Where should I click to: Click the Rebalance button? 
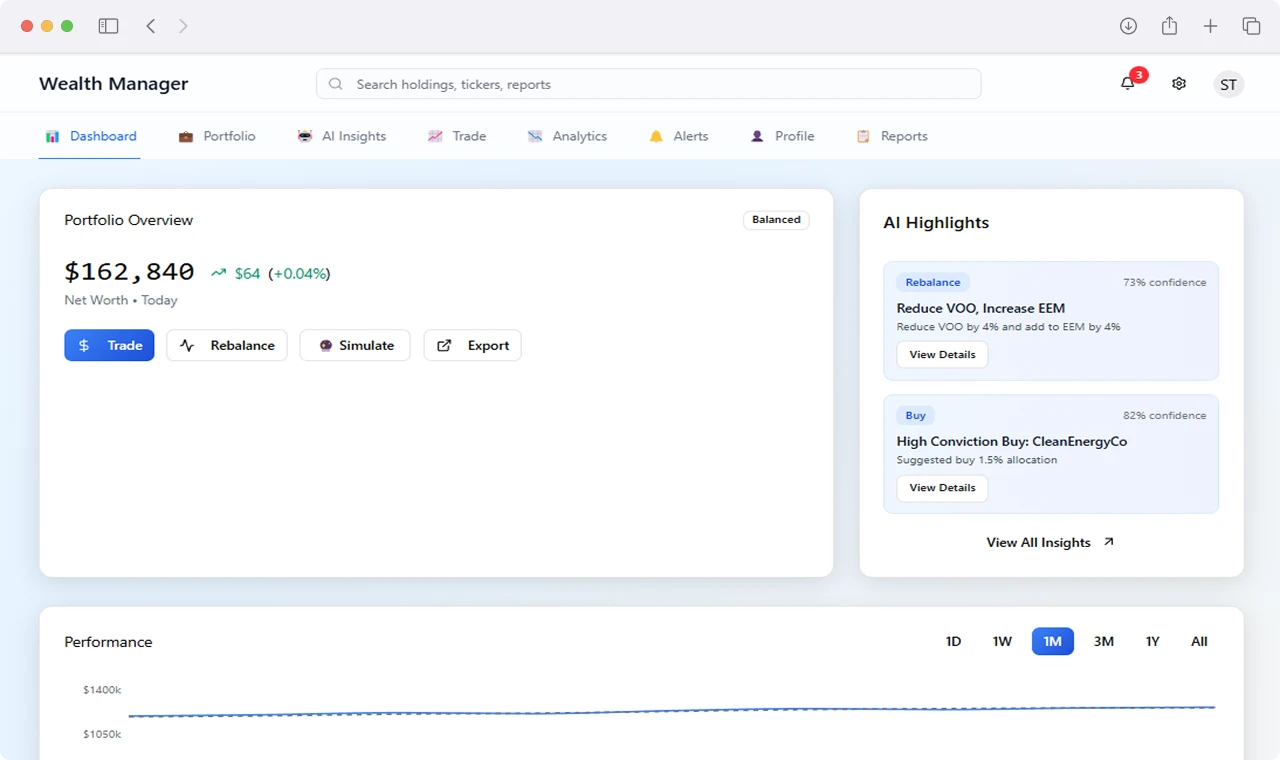tap(227, 345)
